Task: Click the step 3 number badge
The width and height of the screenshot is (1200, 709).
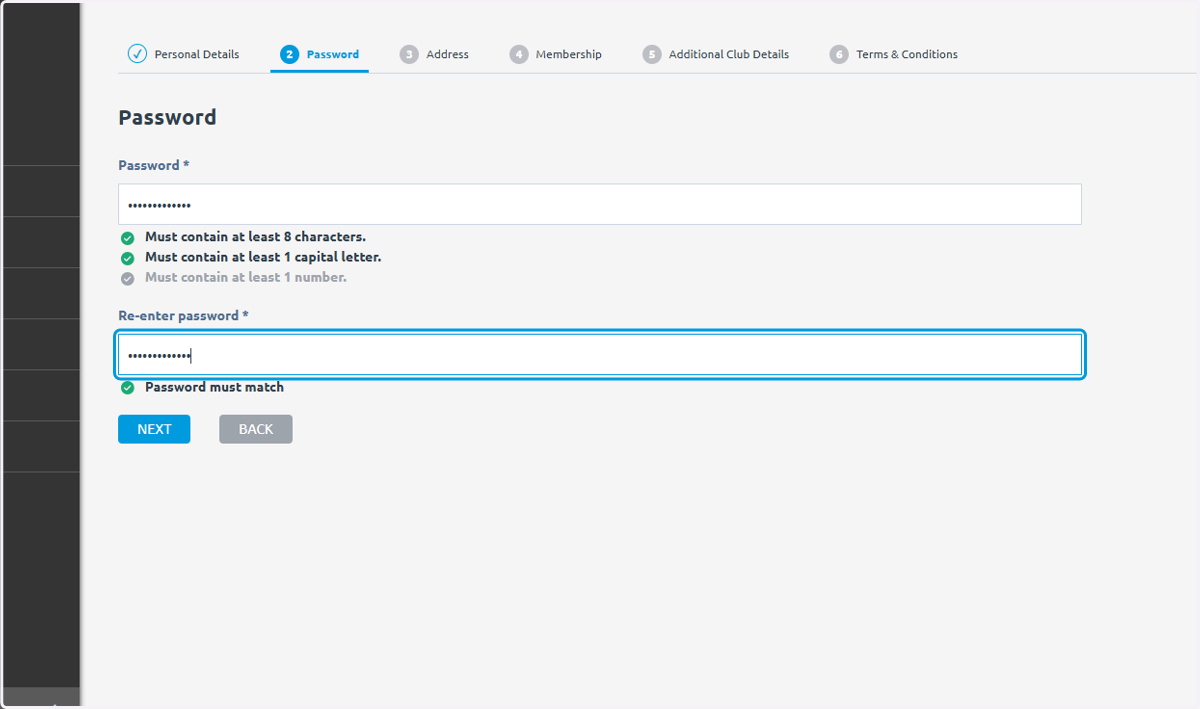Action: tap(409, 54)
